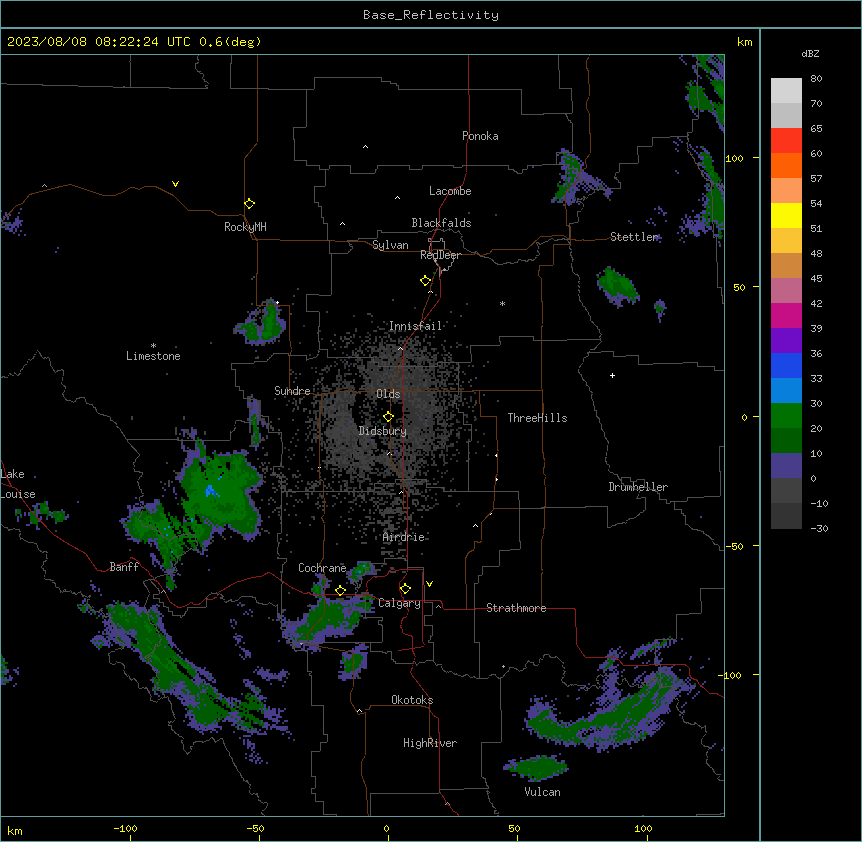Screen dimensions: 862x842
Task: Click the Didsbury town label
Action: 383,431
